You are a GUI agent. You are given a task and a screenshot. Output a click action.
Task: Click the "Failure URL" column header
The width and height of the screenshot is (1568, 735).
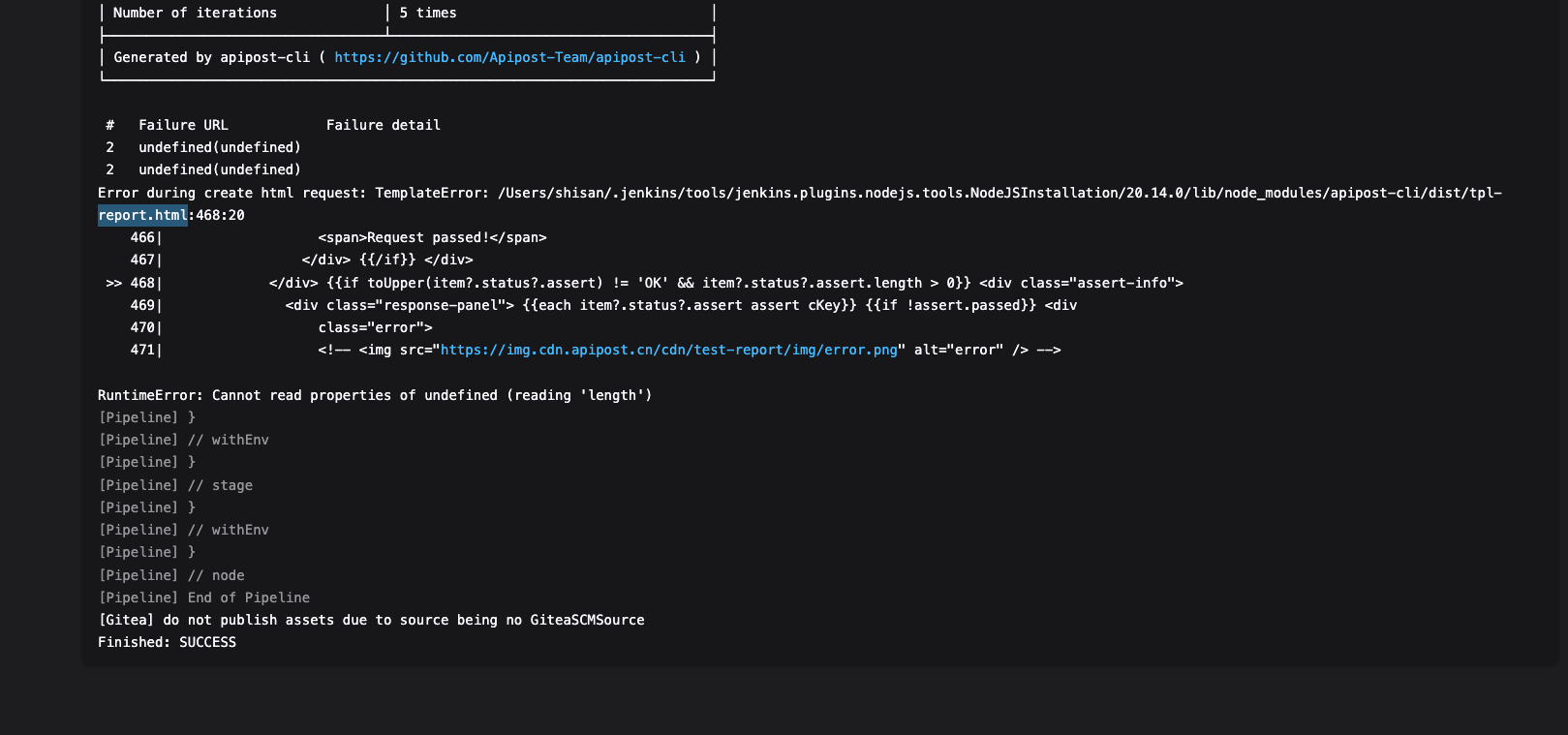coord(183,125)
